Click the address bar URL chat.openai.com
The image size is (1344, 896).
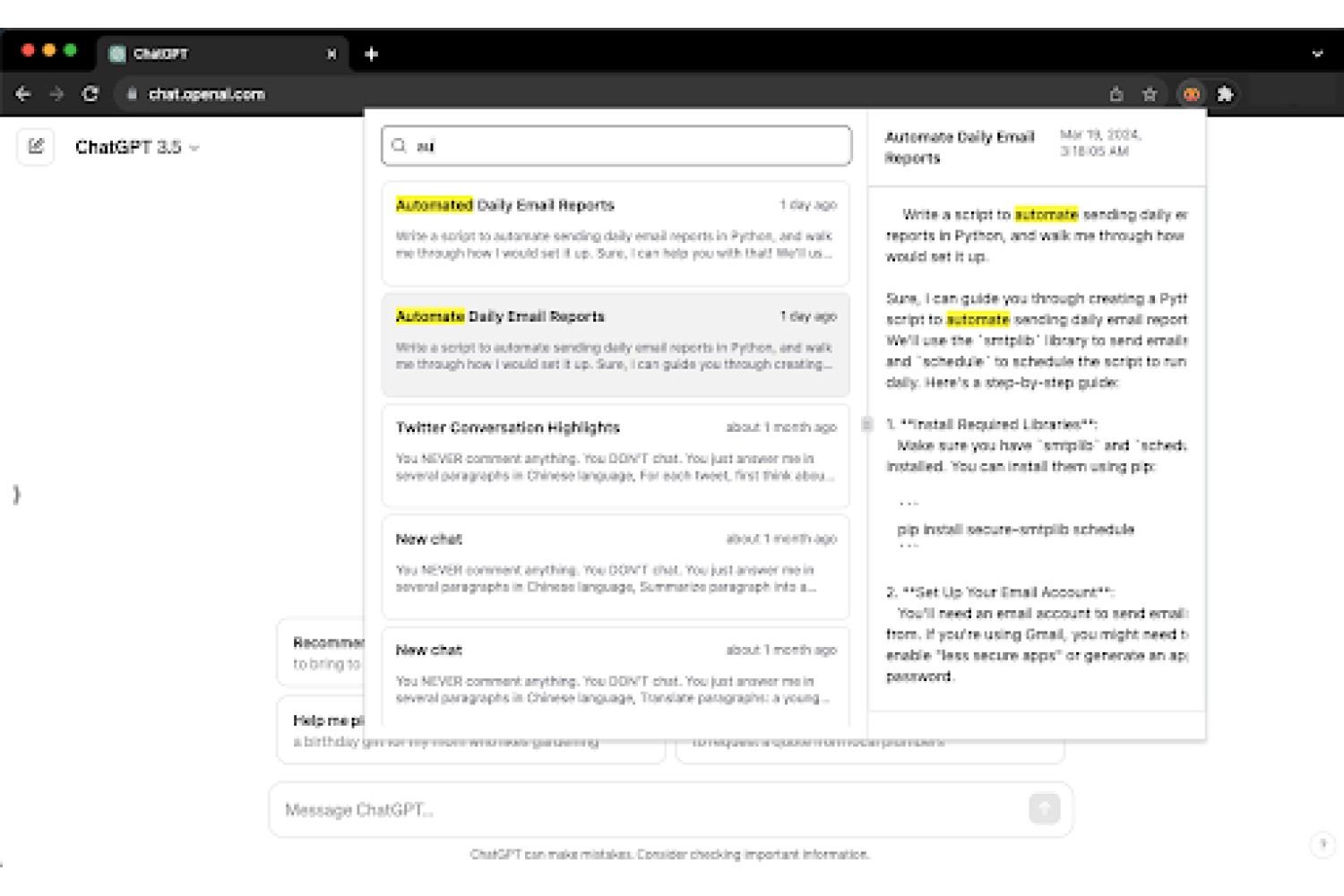(206, 94)
